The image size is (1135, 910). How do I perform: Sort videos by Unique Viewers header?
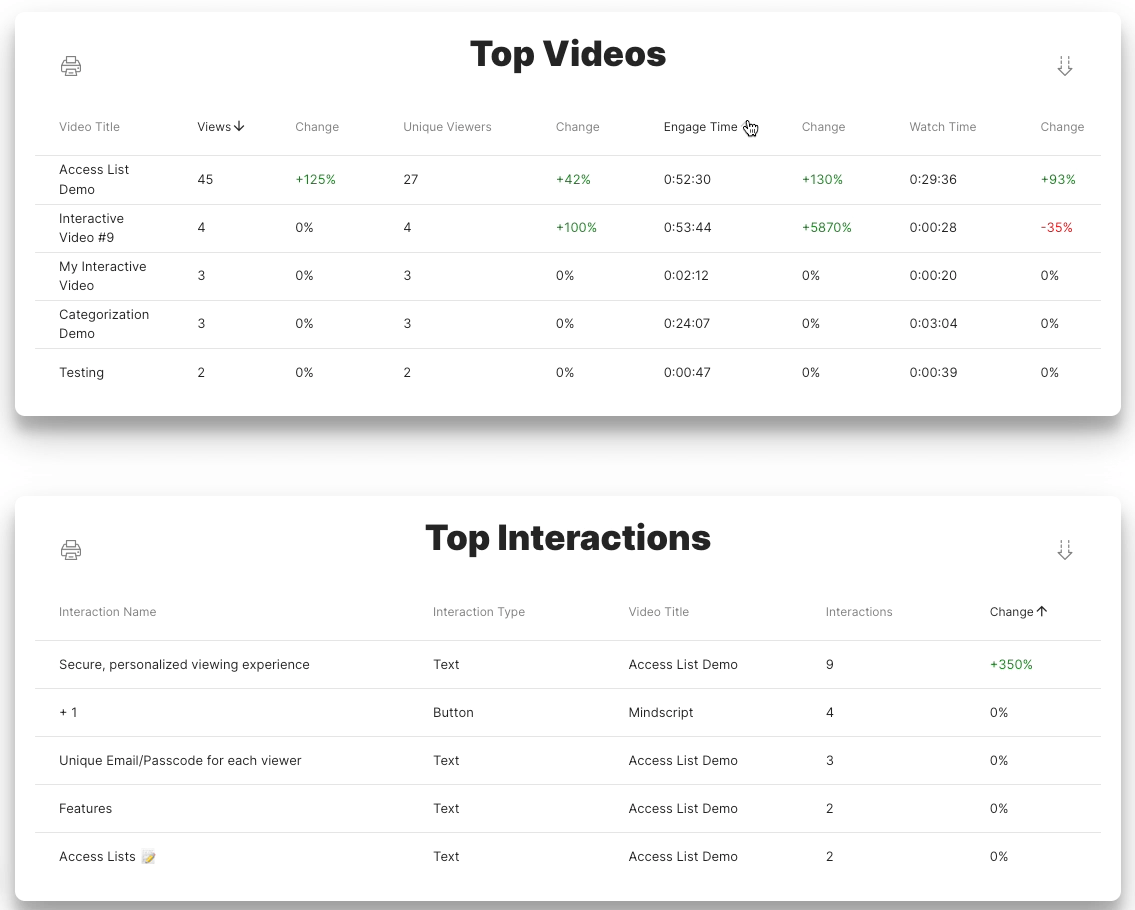point(447,127)
